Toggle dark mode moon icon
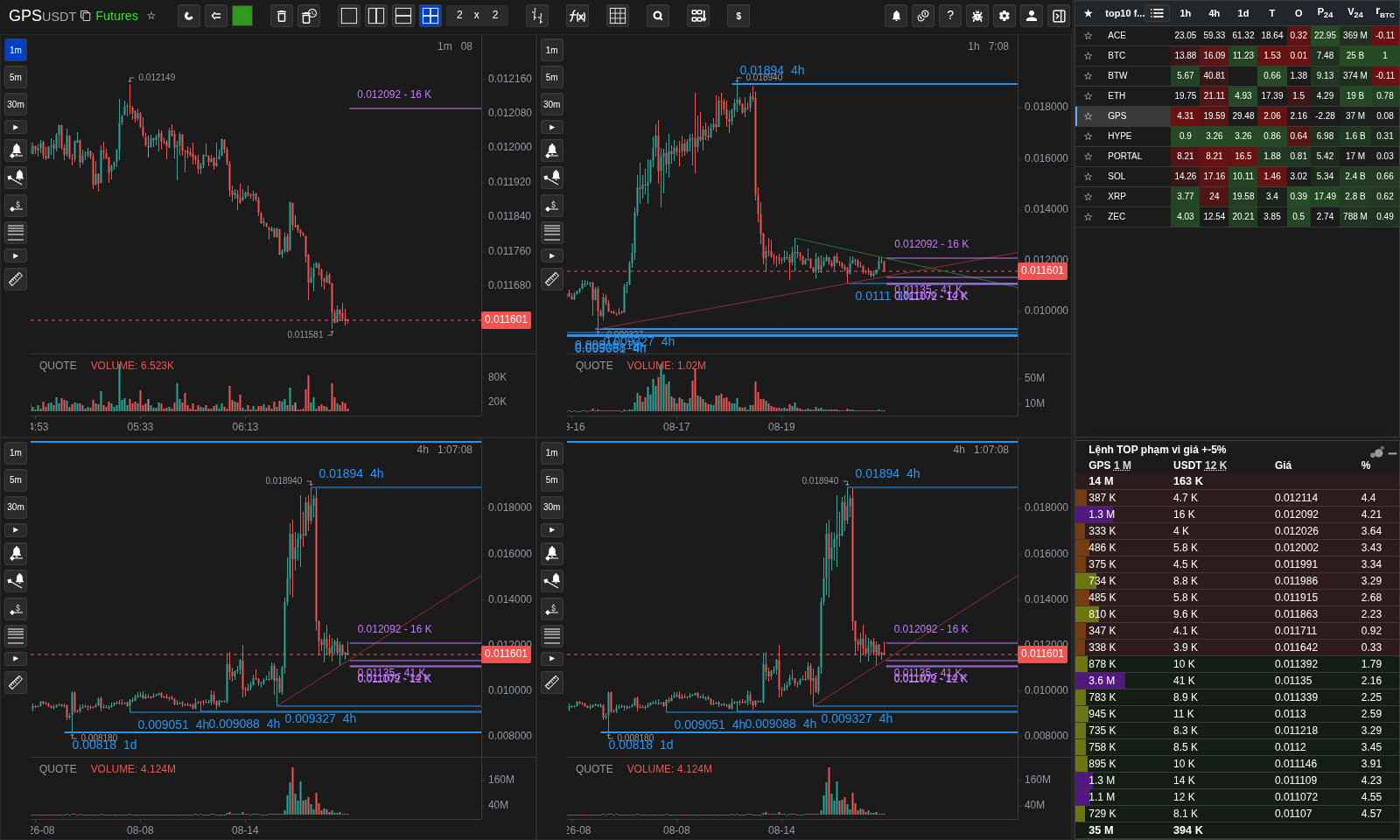This screenshot has width=1400, height=840. 189,16
